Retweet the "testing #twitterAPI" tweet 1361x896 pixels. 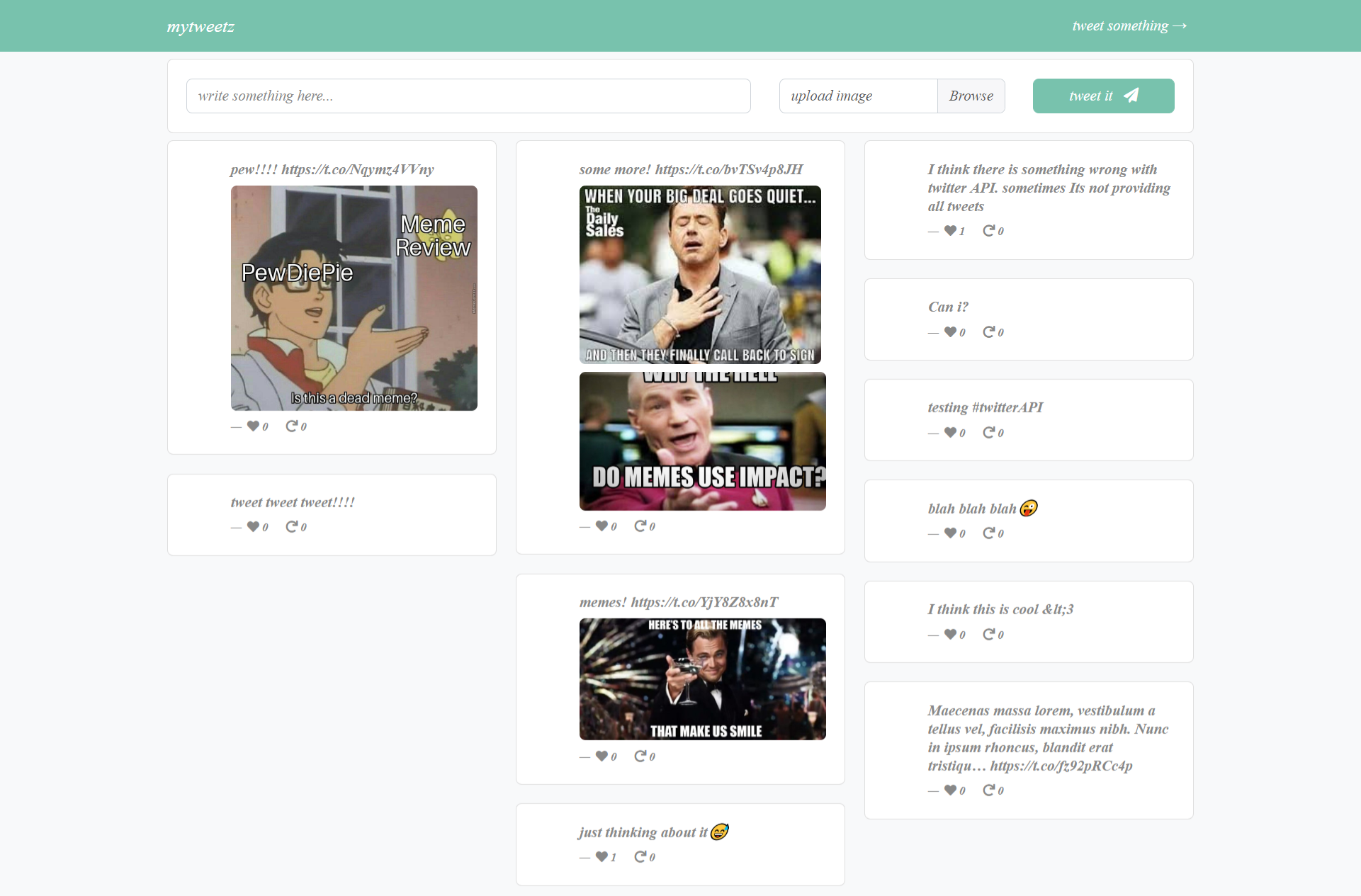(988, 432)
